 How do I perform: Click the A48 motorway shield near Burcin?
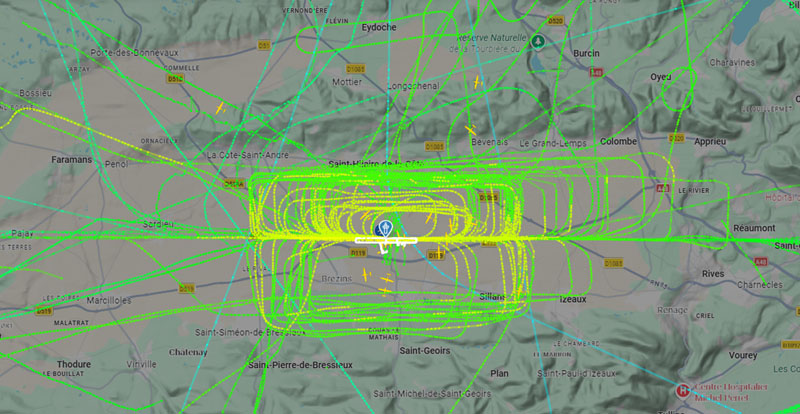point(596,72)
